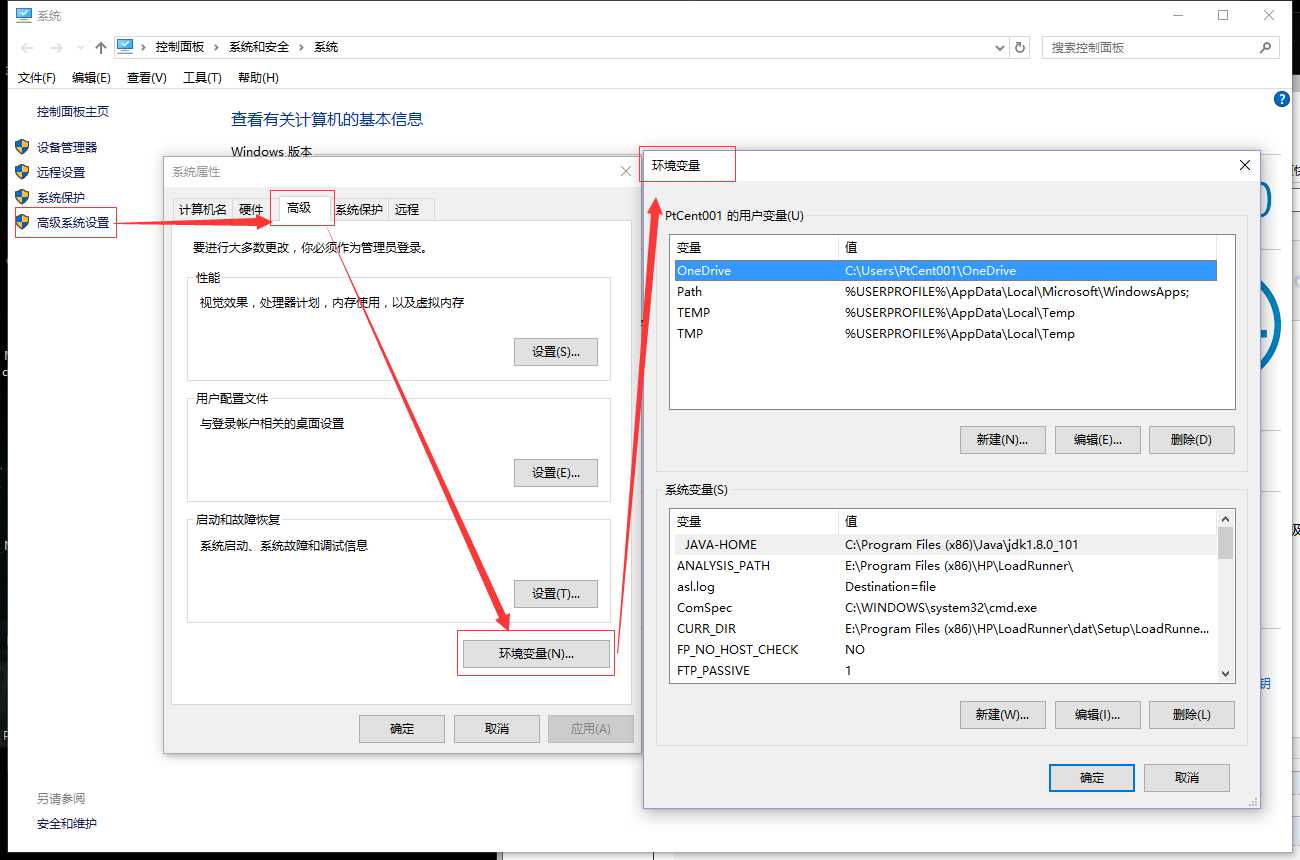Refresh the Control Panel address bar
The width and height of the screenshot is (1300, 860).
(1020, 47)
